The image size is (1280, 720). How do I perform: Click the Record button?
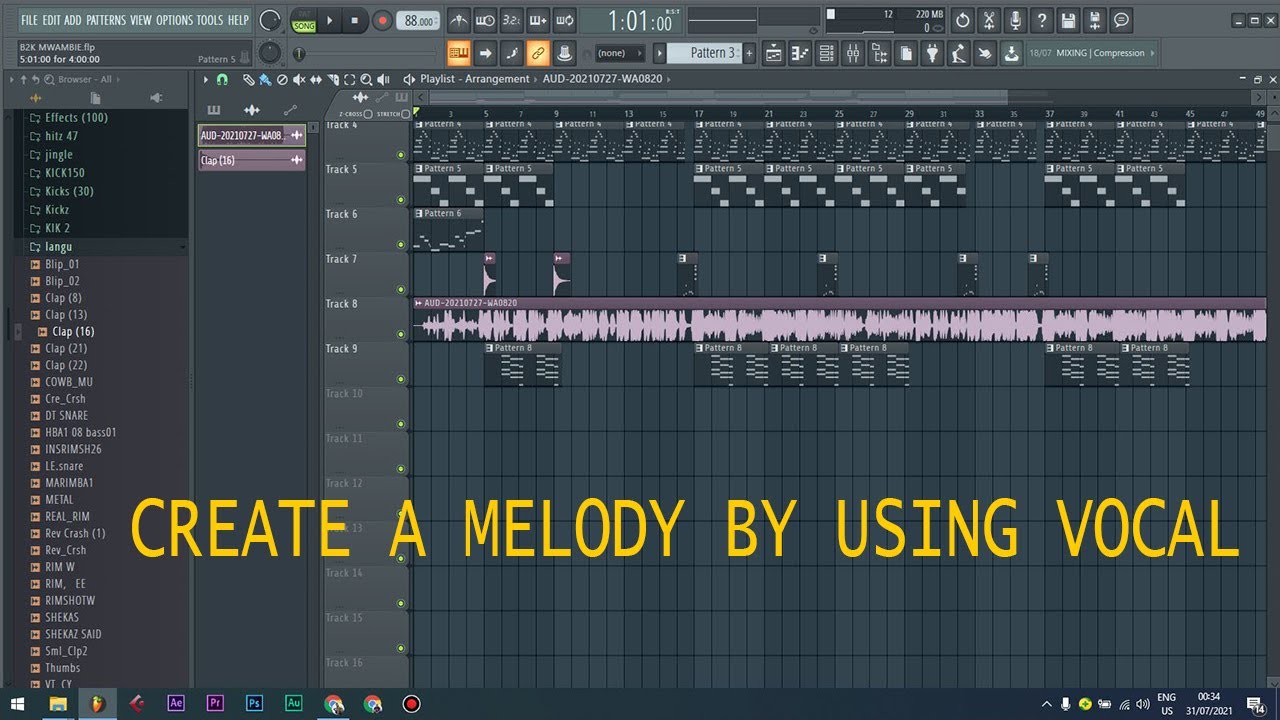[x=383, y=20]
